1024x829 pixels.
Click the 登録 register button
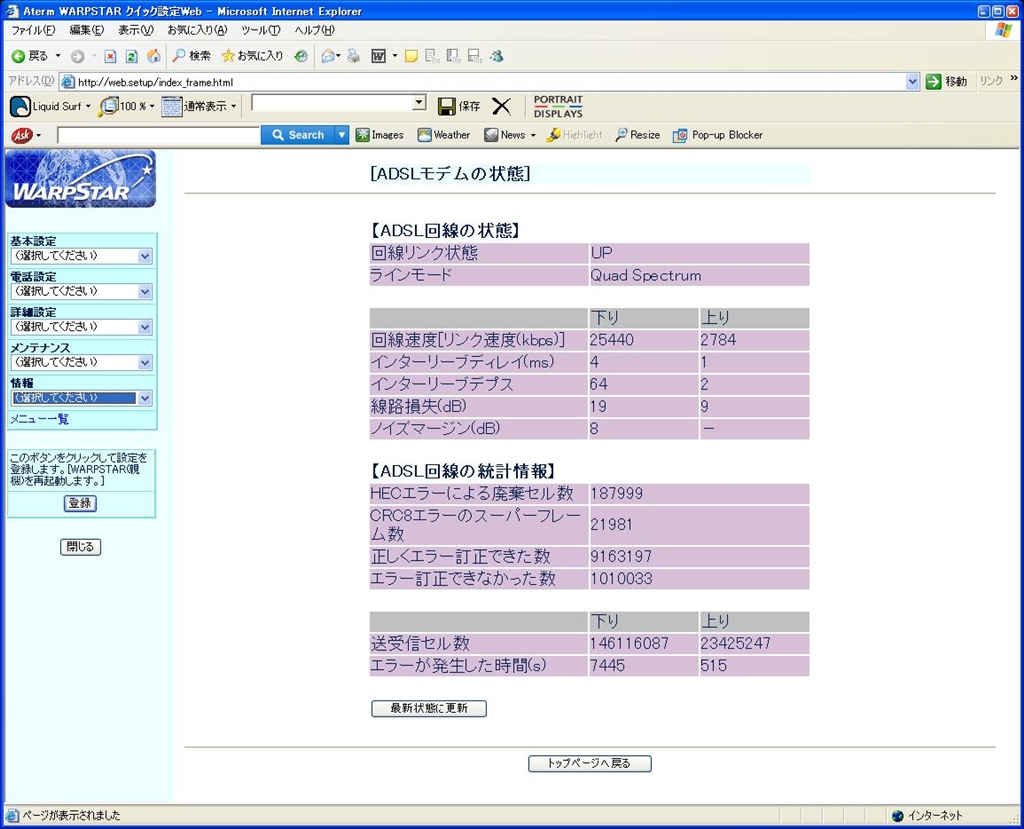coord(80,503)
